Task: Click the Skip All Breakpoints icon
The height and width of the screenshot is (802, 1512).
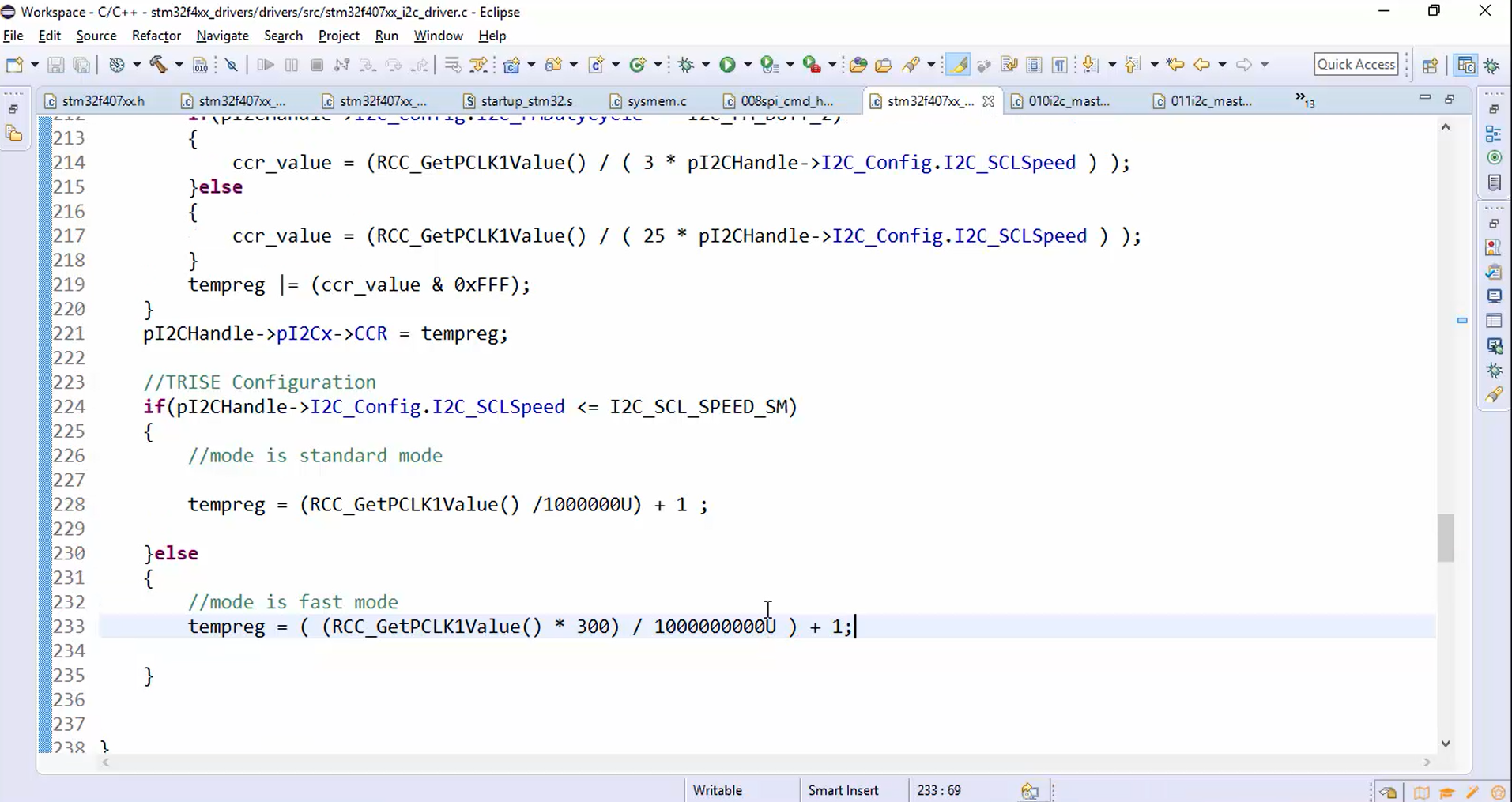Action: pos(231,65)
